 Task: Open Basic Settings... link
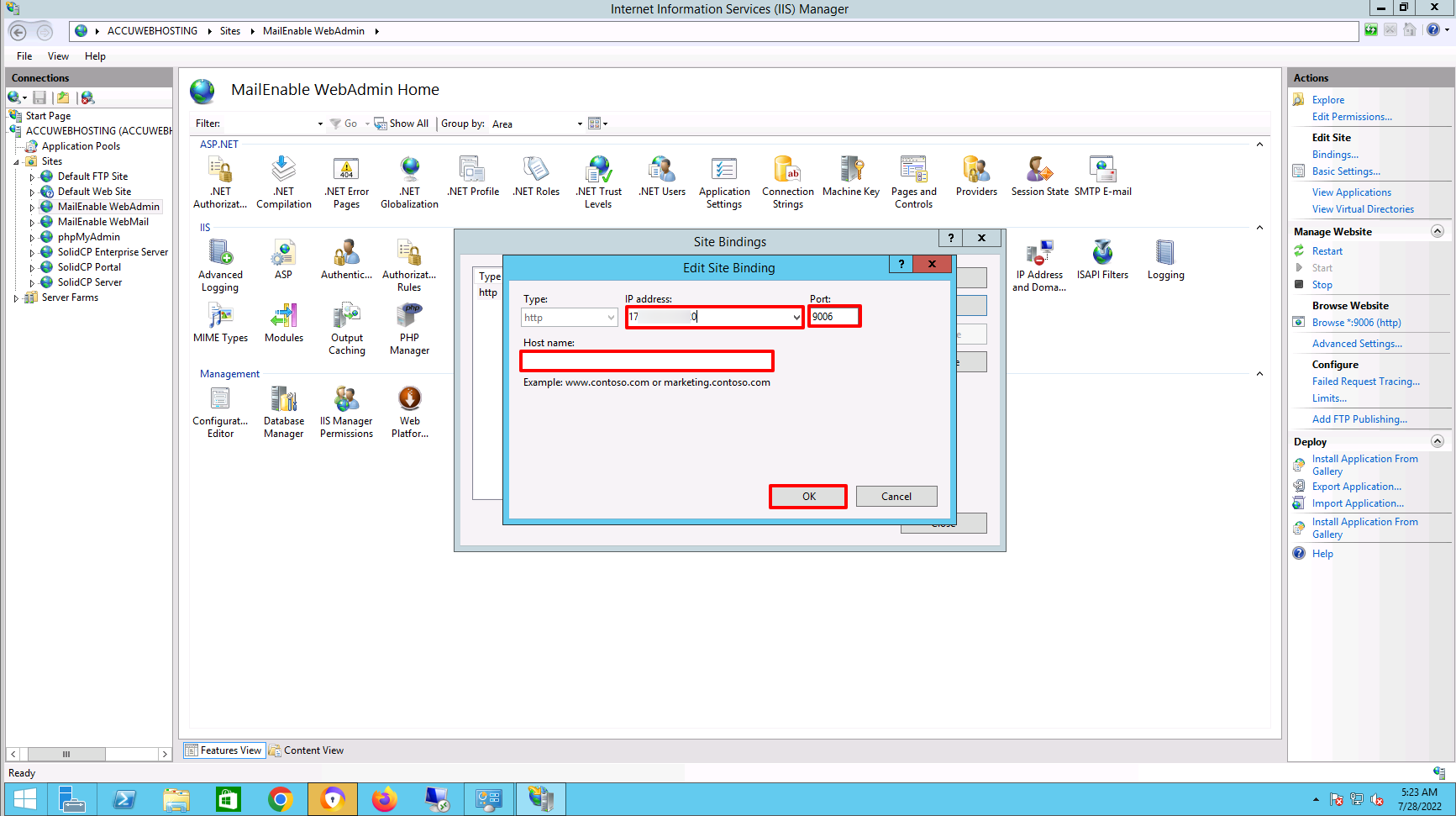click(1346, 171)
